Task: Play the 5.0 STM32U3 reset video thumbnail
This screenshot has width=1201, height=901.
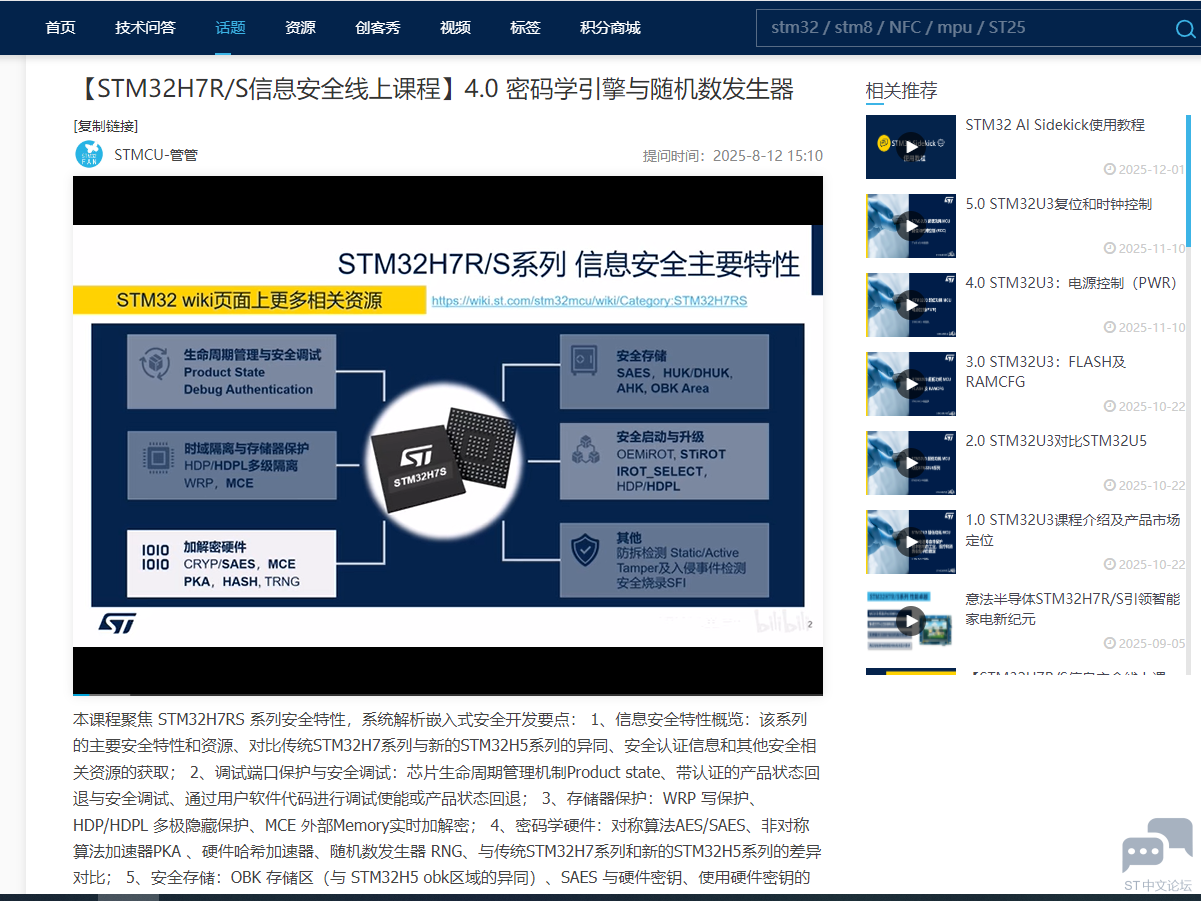Action: [910, 226]
